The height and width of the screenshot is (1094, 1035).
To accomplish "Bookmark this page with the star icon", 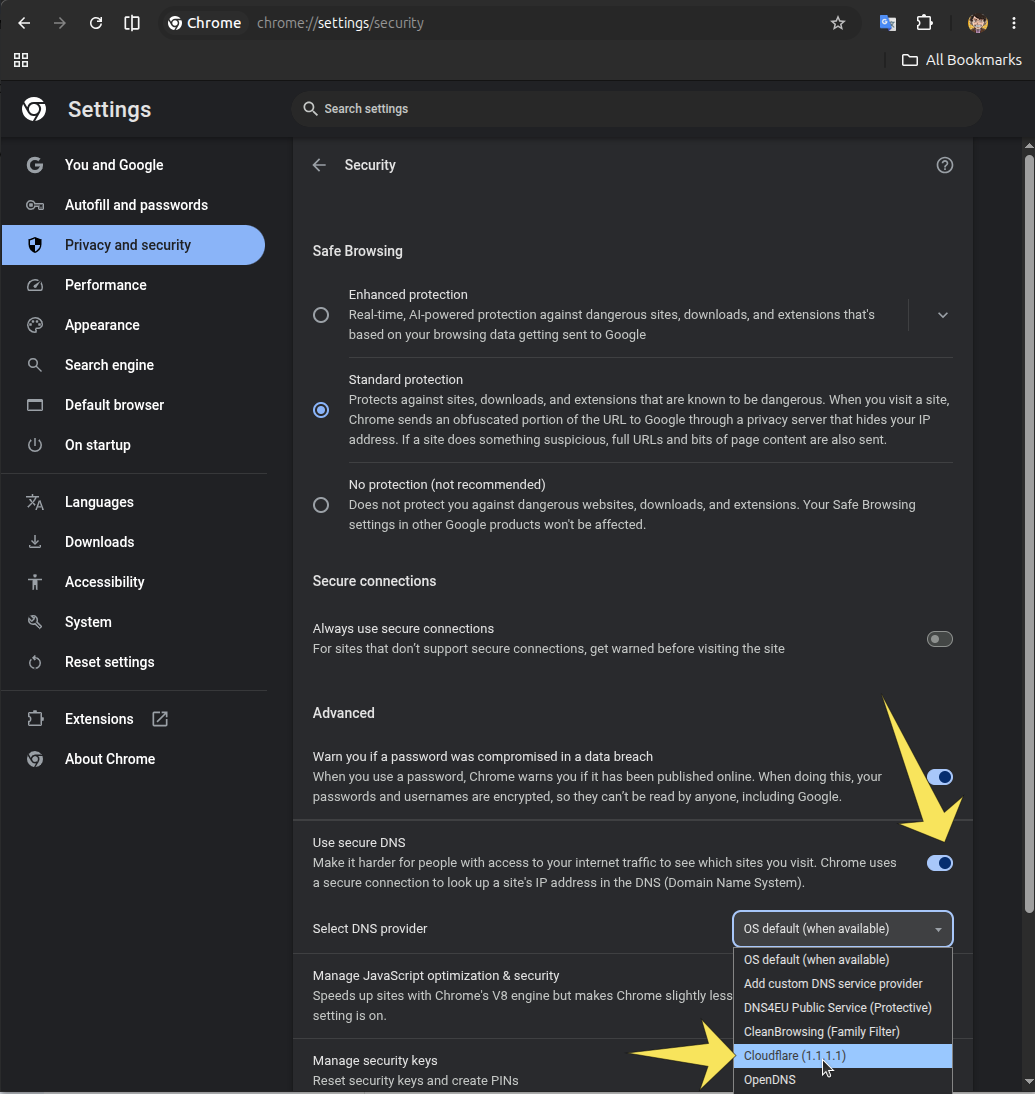I will click(x=837, y=23).
